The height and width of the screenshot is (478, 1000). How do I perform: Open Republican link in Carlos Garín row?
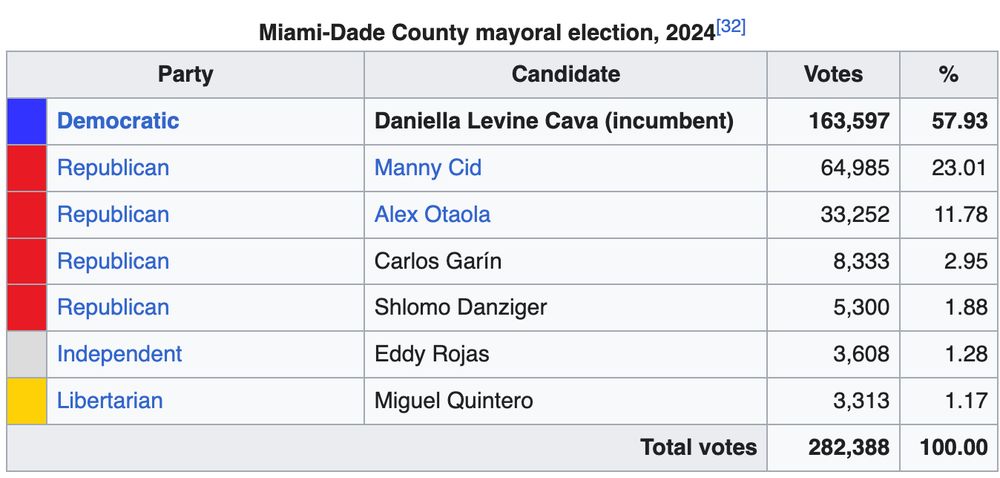(113, 261)
